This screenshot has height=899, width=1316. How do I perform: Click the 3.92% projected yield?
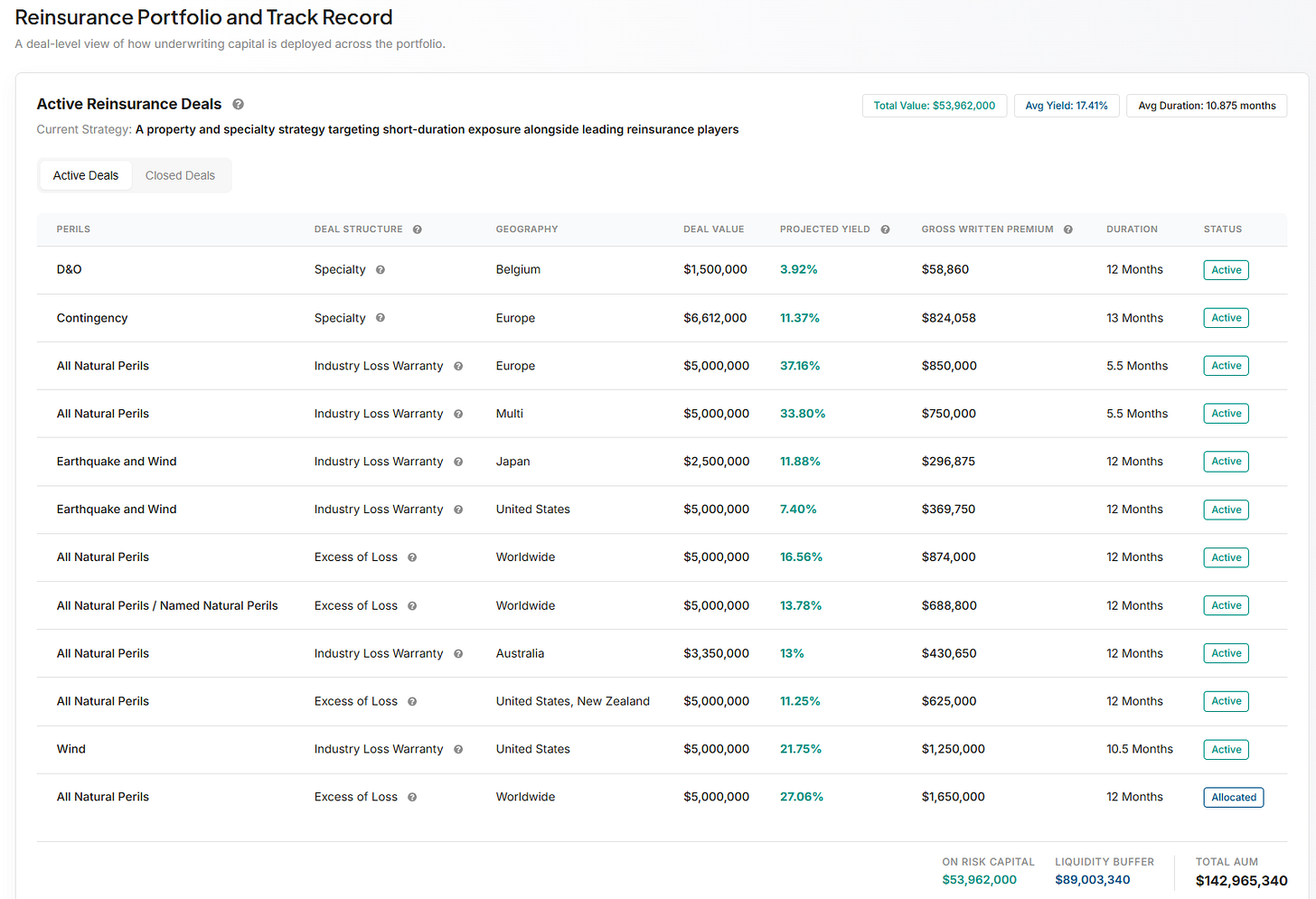pos(799,269)
